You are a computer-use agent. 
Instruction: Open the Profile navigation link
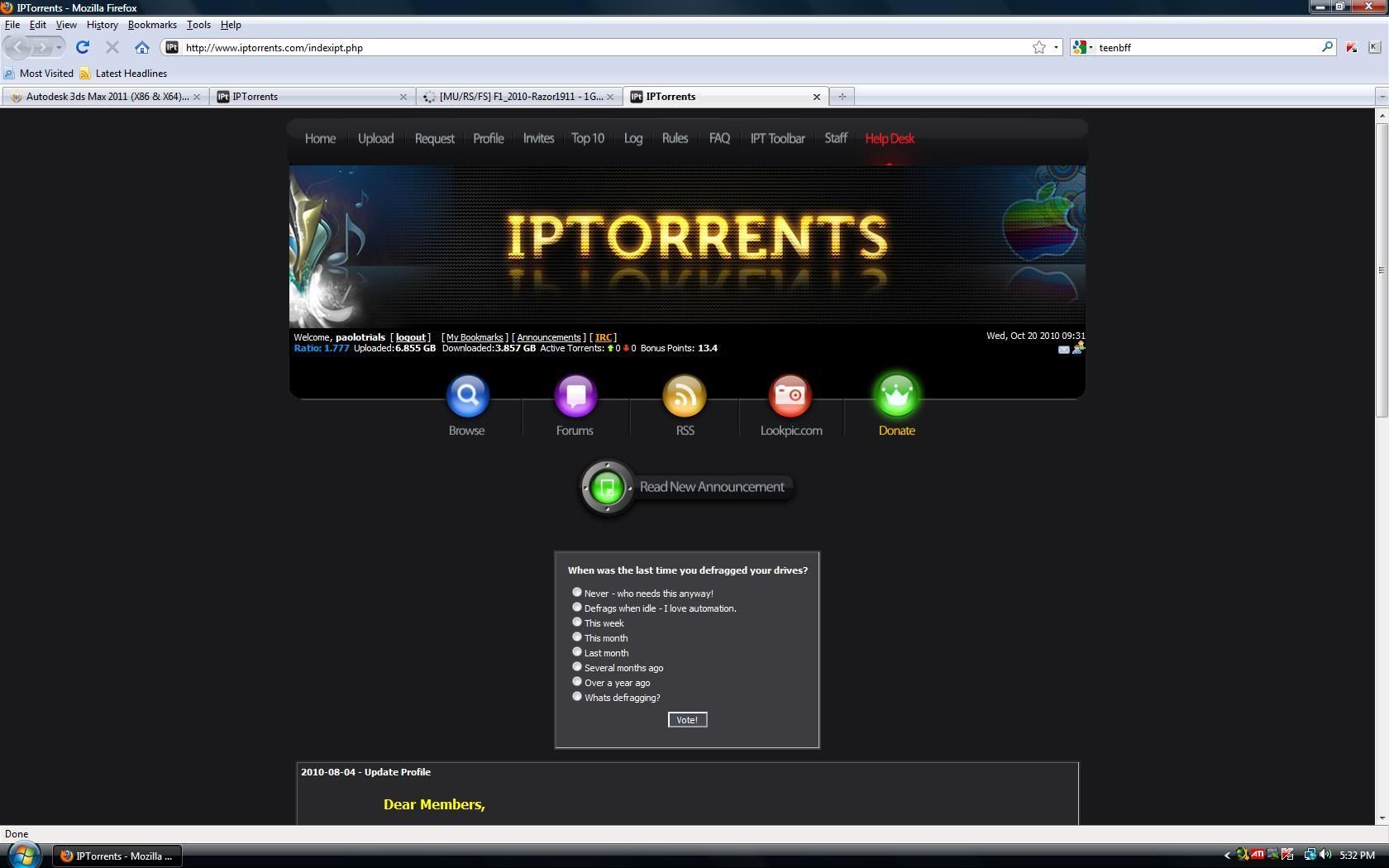(x=488, y=138)
